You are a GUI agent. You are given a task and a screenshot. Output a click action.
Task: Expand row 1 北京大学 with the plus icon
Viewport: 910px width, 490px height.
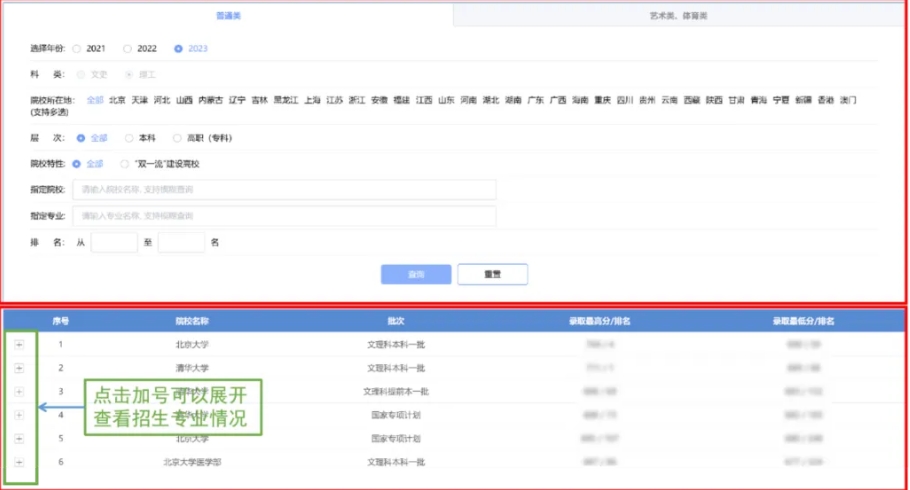point(19,345)
